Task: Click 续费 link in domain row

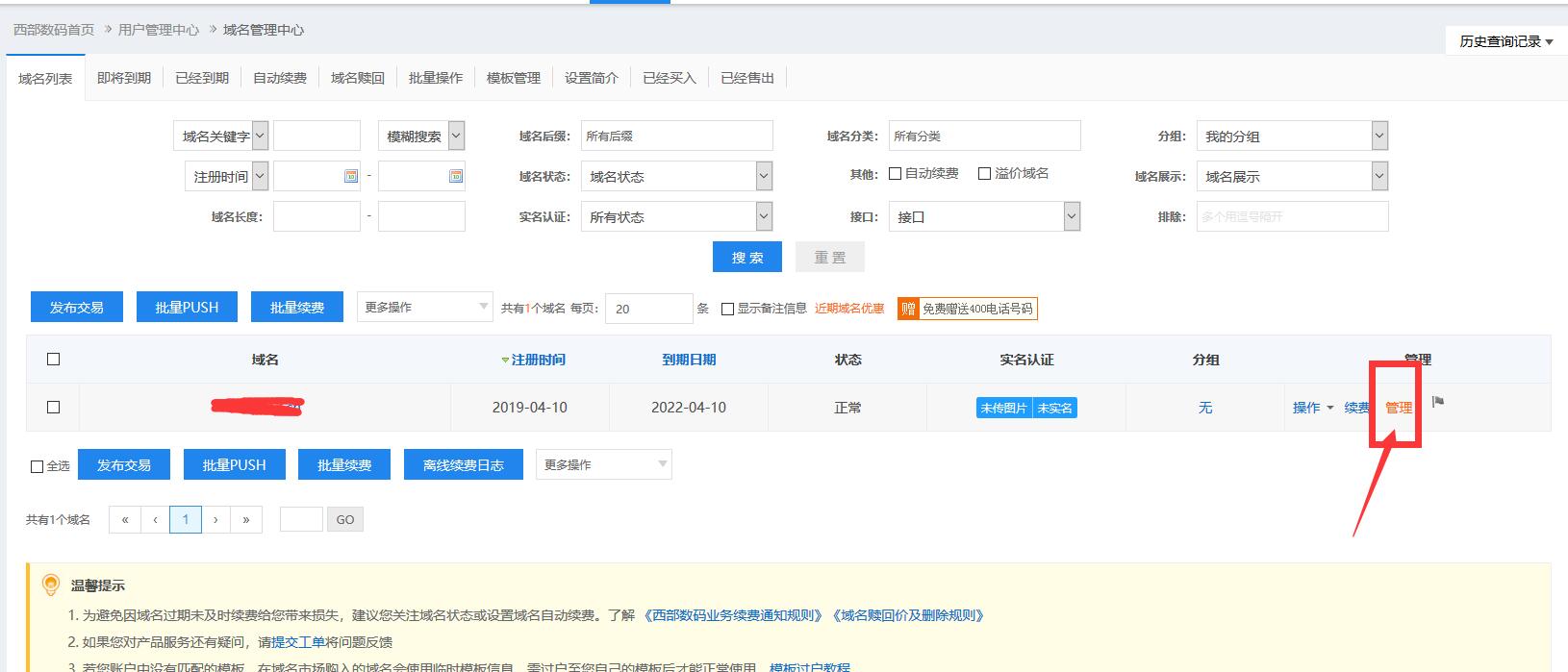Action: tap(1357, 408)
